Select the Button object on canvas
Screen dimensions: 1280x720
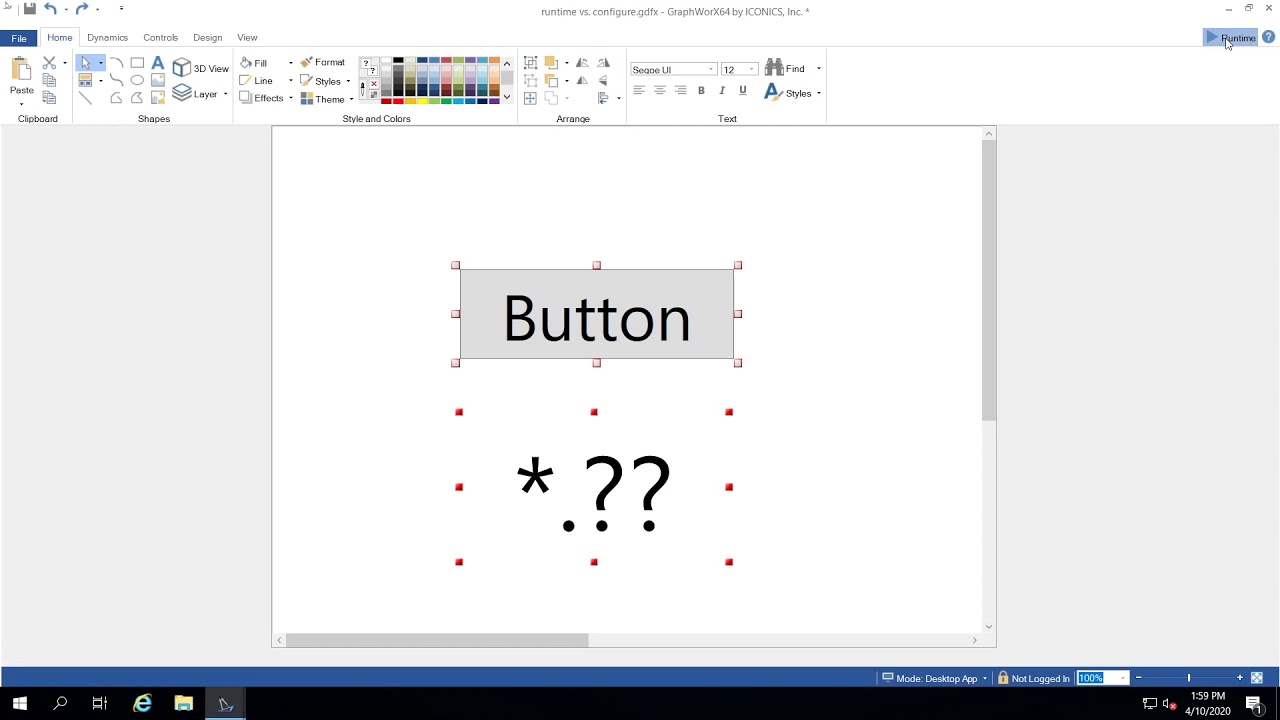(x=597, y=314)
